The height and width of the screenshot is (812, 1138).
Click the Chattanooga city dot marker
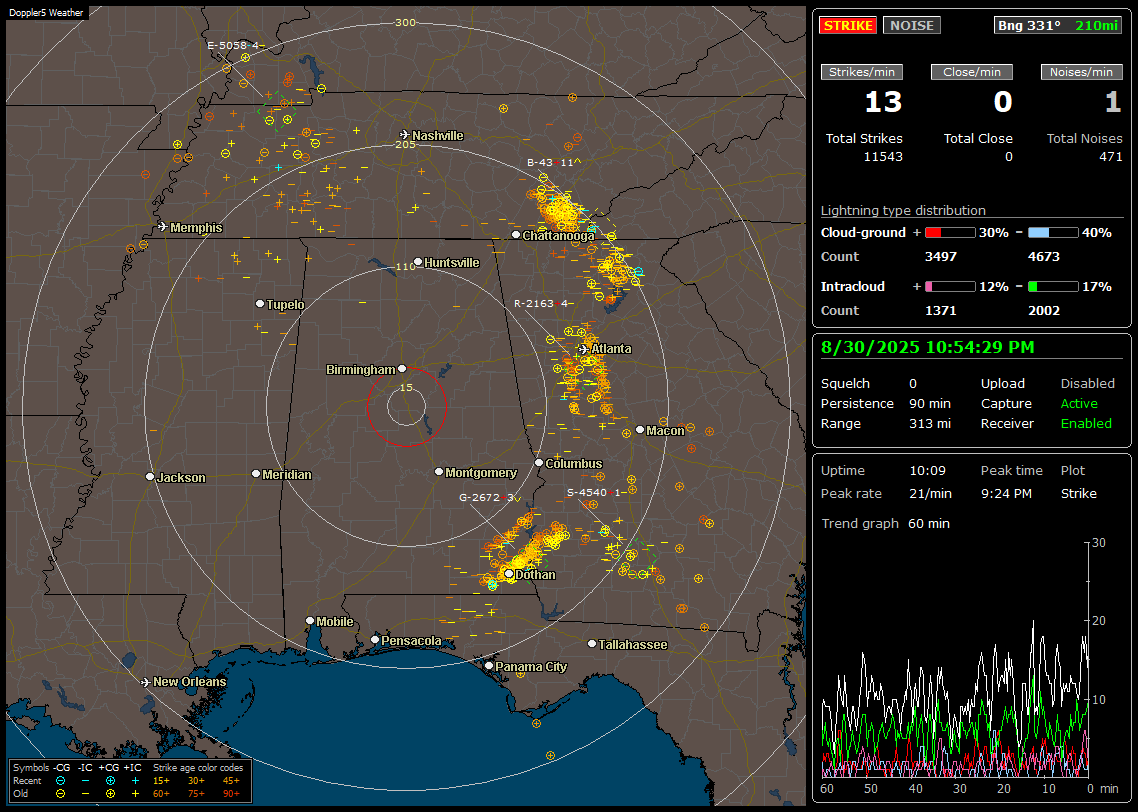516,234
